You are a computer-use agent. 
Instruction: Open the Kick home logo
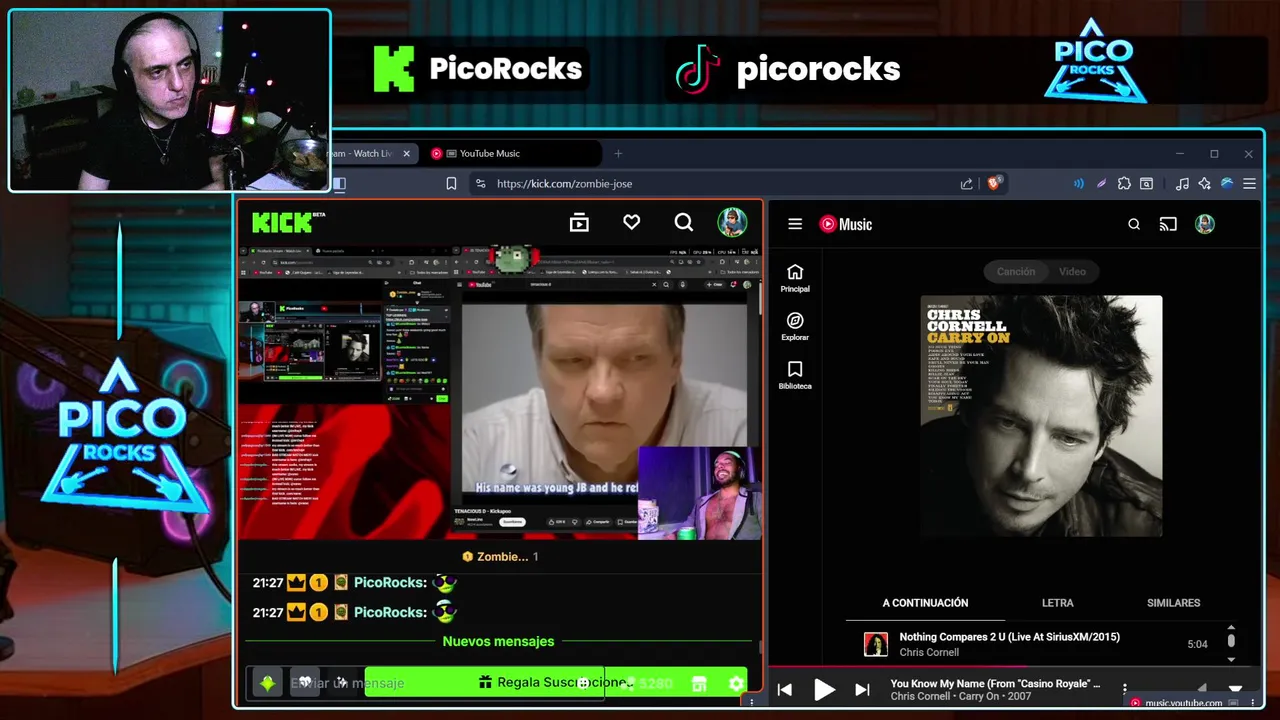[288, 222]
